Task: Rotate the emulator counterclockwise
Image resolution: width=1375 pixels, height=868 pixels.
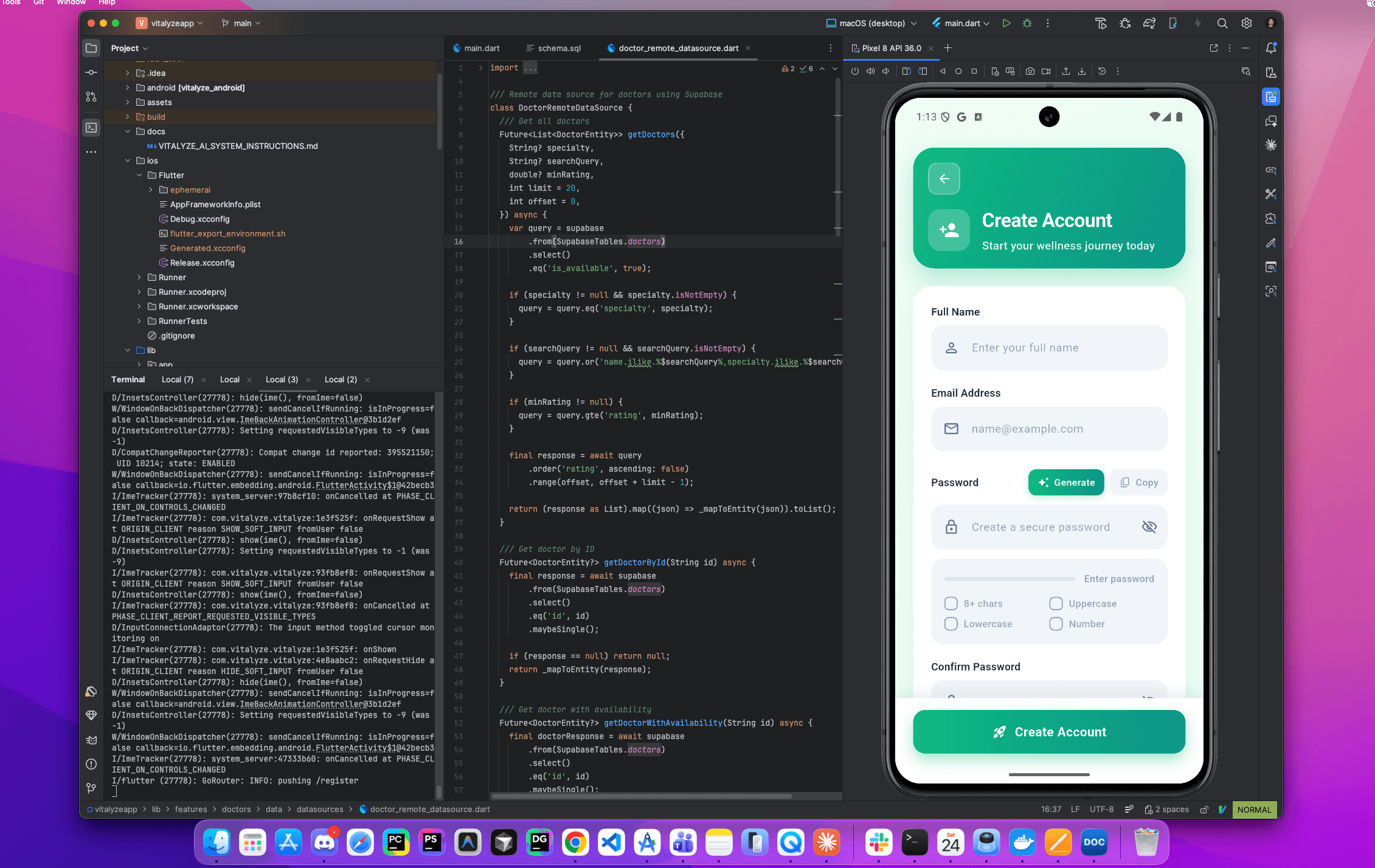Action: (x=907, y=71)
